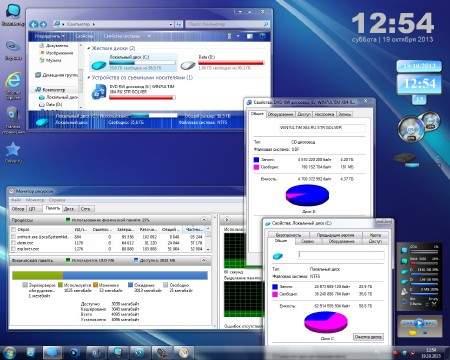Collapse the Hard Disk Drives group
Screen dimensions: 450x360
tap(89, 48)
